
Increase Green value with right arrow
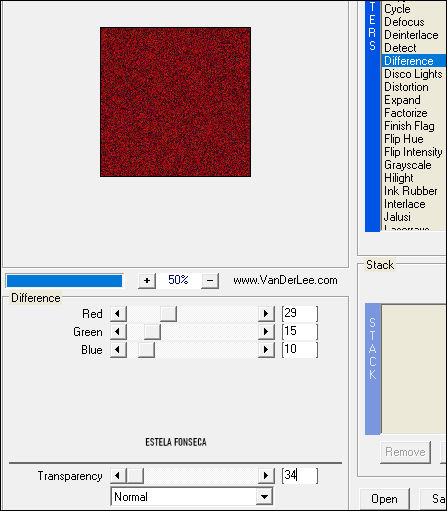[x=266, y=332]
